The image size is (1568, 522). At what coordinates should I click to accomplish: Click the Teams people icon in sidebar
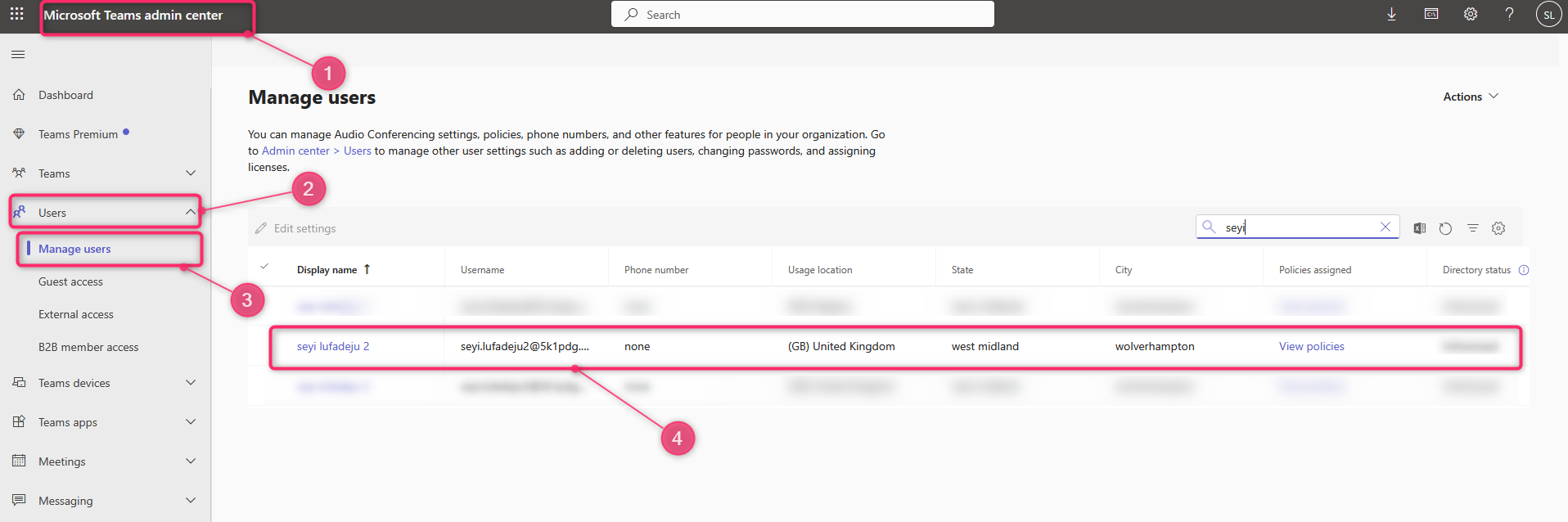click(x=19, y=173)
